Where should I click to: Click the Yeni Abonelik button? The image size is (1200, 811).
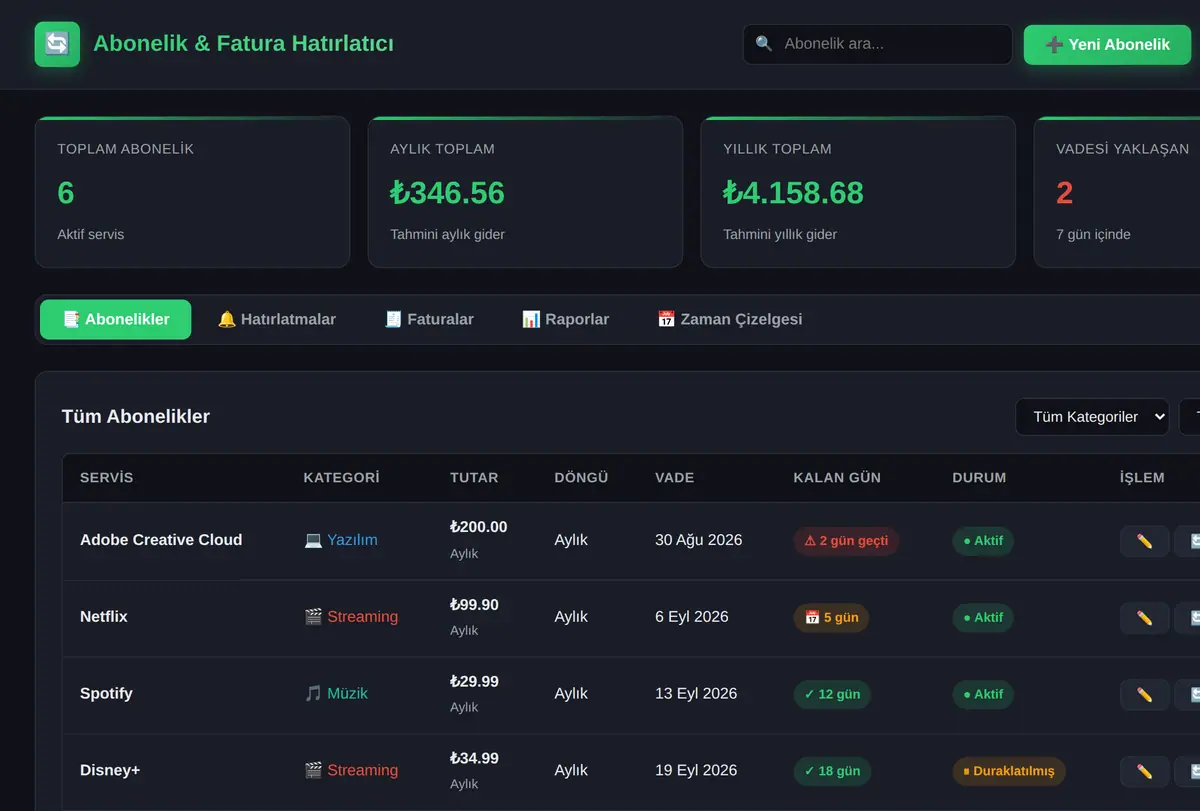click(1108, 45)
